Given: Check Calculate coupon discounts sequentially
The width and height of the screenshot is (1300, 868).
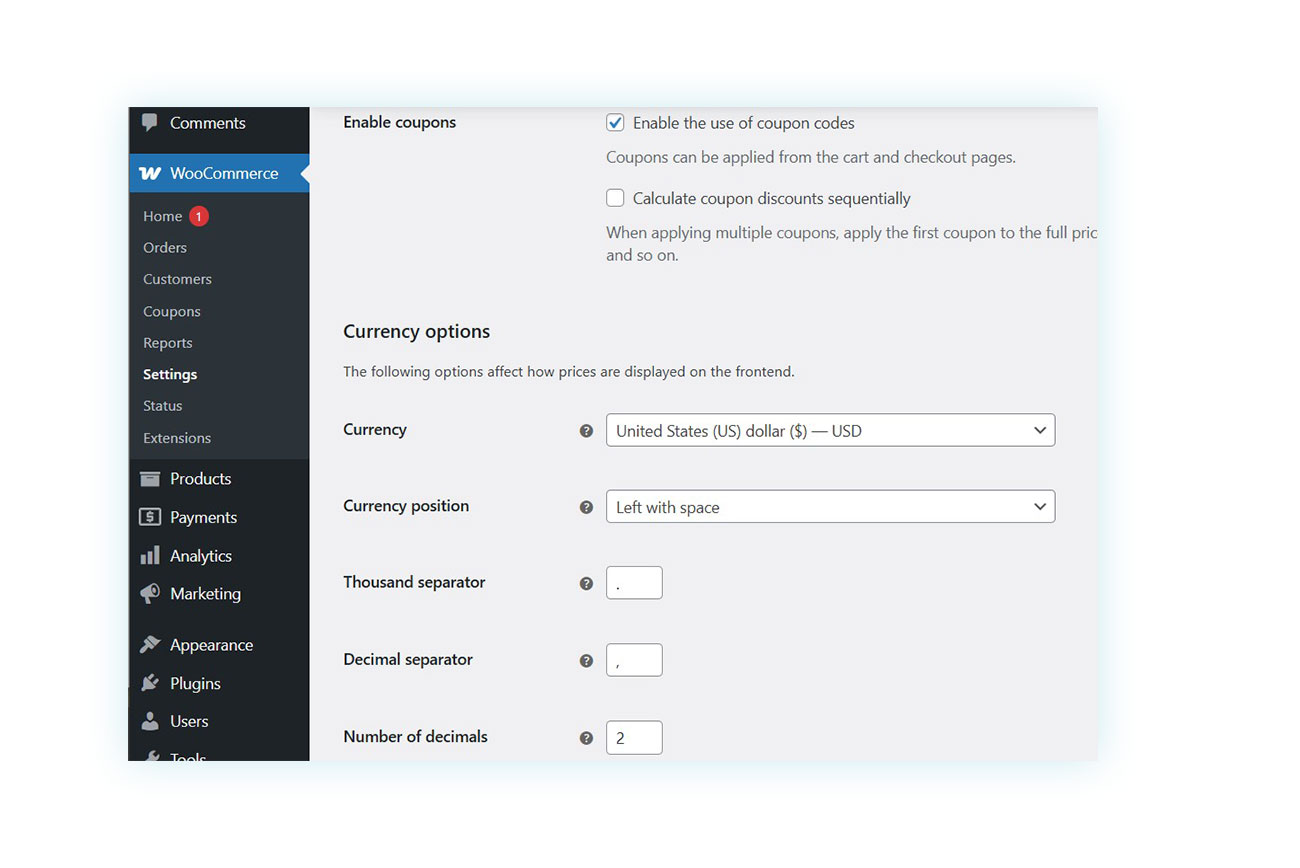Looking at the screenshot, I should (615, 198).
